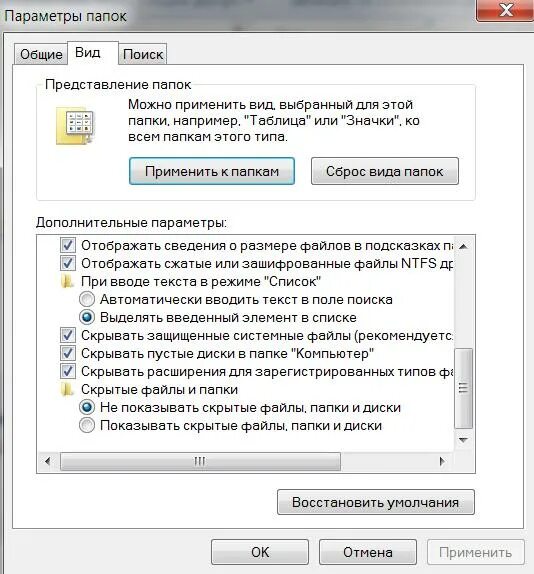Click the greyed Применить button
The image size is (534, 574).
pyautogui.click(x=475, y=552)
